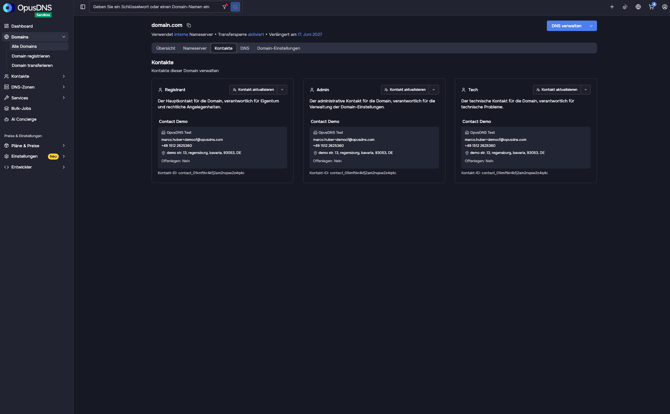Click the Dashboard sidebar icon

click(6, 26)
